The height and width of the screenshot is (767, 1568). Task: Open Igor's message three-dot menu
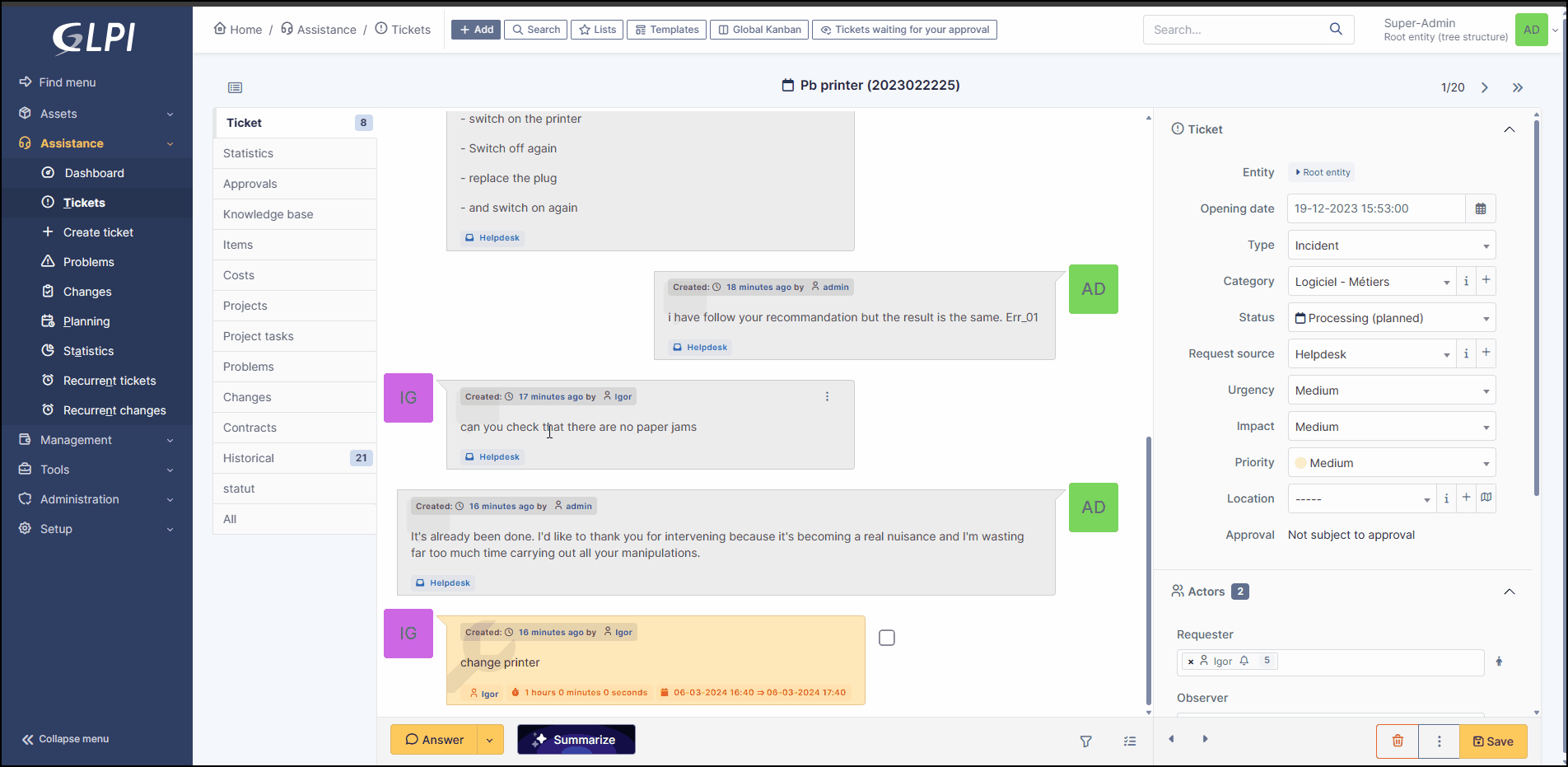(827, 396)
